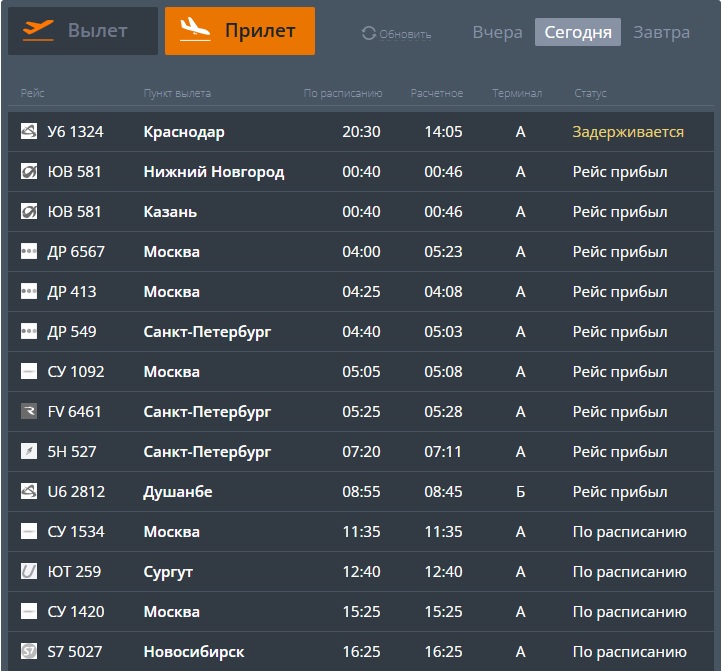Click the airline logo for flight ДР 6567
722x671 pixels.
[x=29, y=252]
